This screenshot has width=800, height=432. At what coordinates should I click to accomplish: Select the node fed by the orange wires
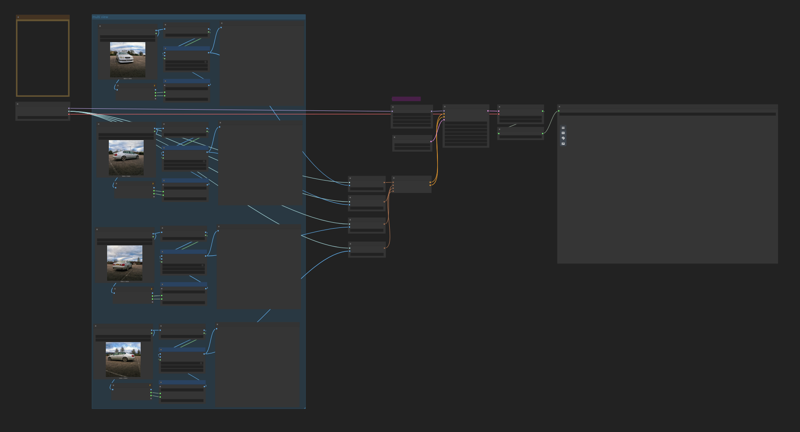tap(412, 184)
